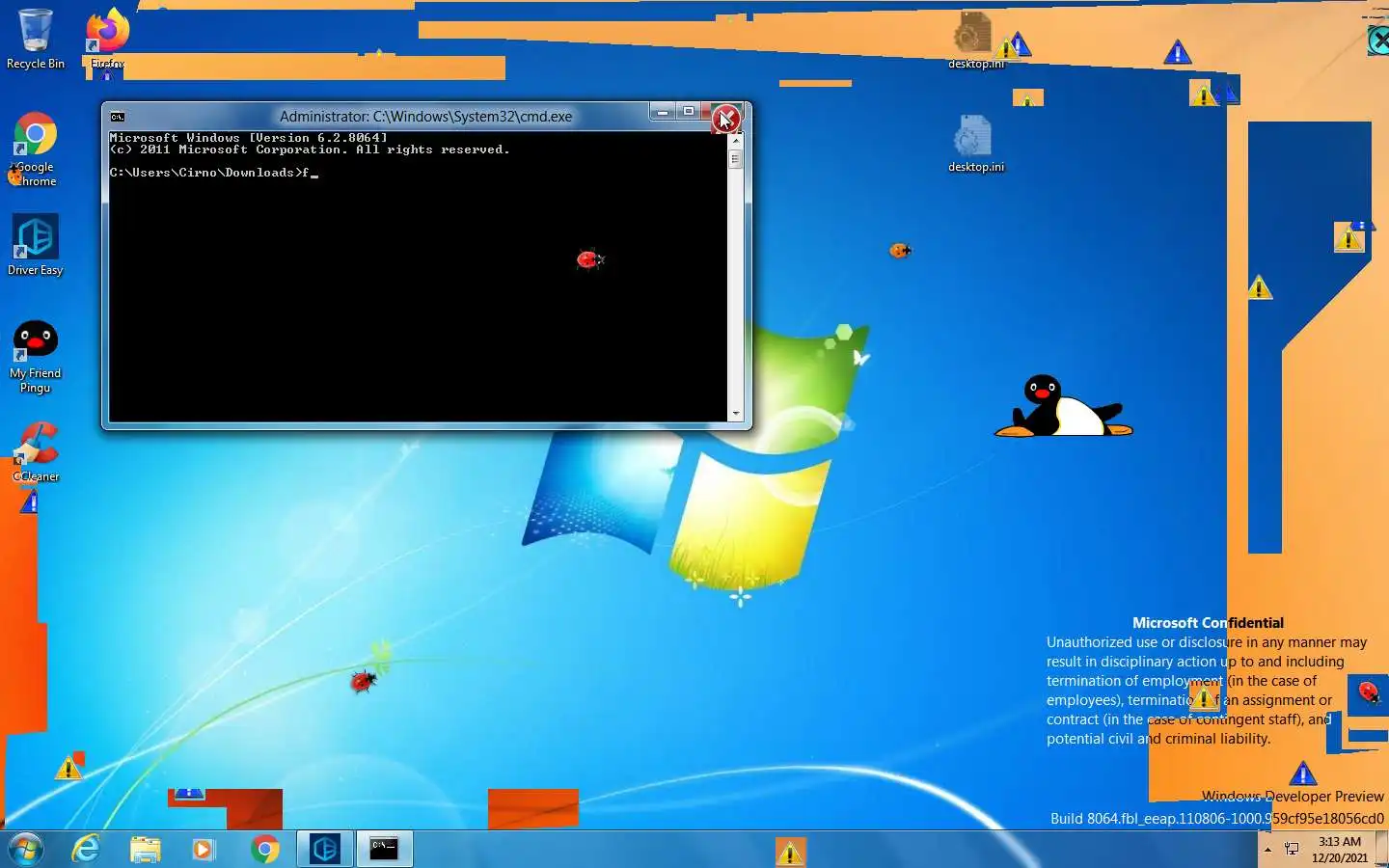Open File Explorer from the taskbar

(146, 849)
